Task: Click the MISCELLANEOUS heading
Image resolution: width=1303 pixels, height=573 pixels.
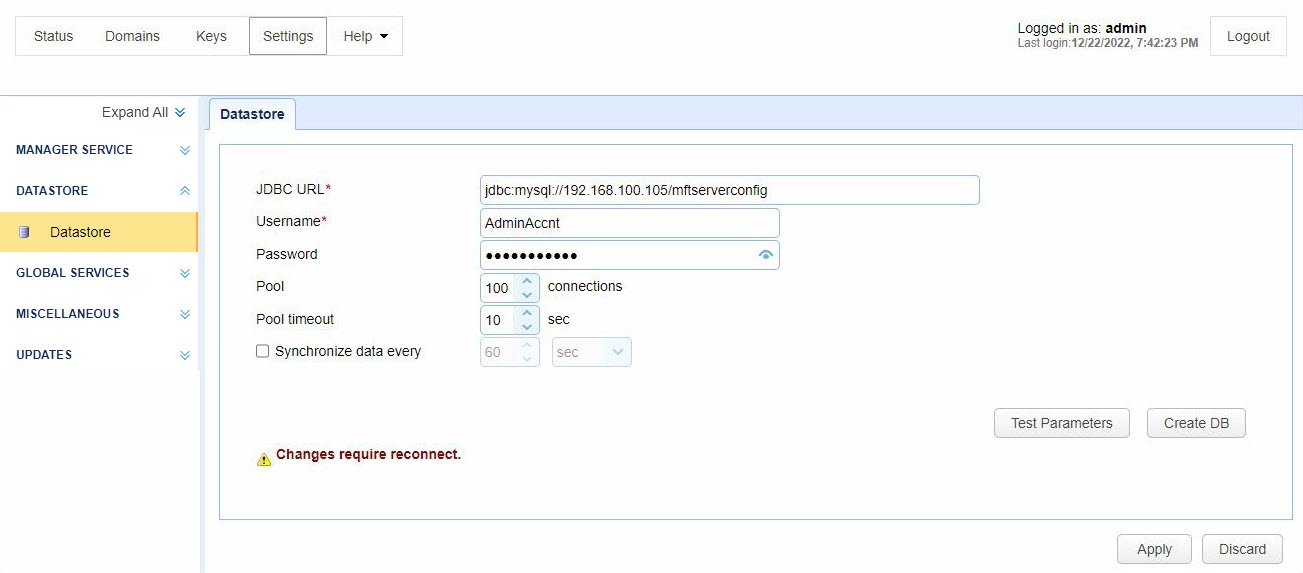Action: coord(68,314)
